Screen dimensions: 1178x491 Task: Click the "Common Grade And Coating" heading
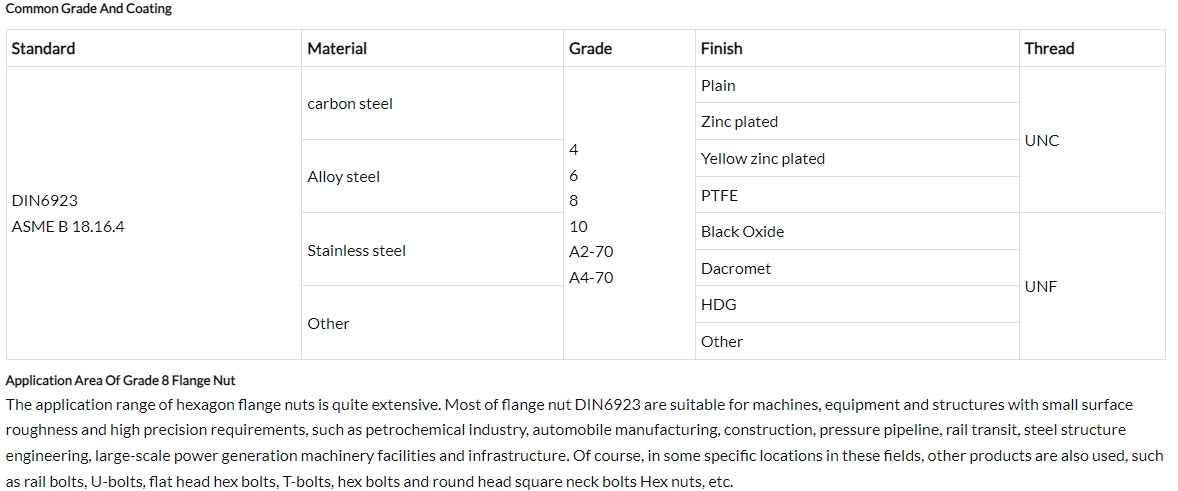tap(89, 9)
